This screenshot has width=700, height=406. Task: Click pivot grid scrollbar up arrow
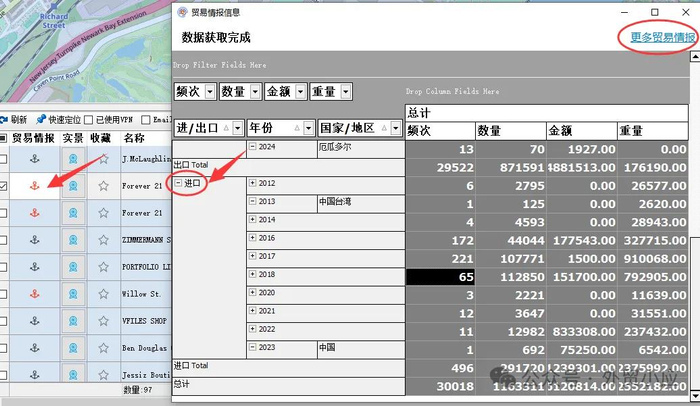click(695, 56)
